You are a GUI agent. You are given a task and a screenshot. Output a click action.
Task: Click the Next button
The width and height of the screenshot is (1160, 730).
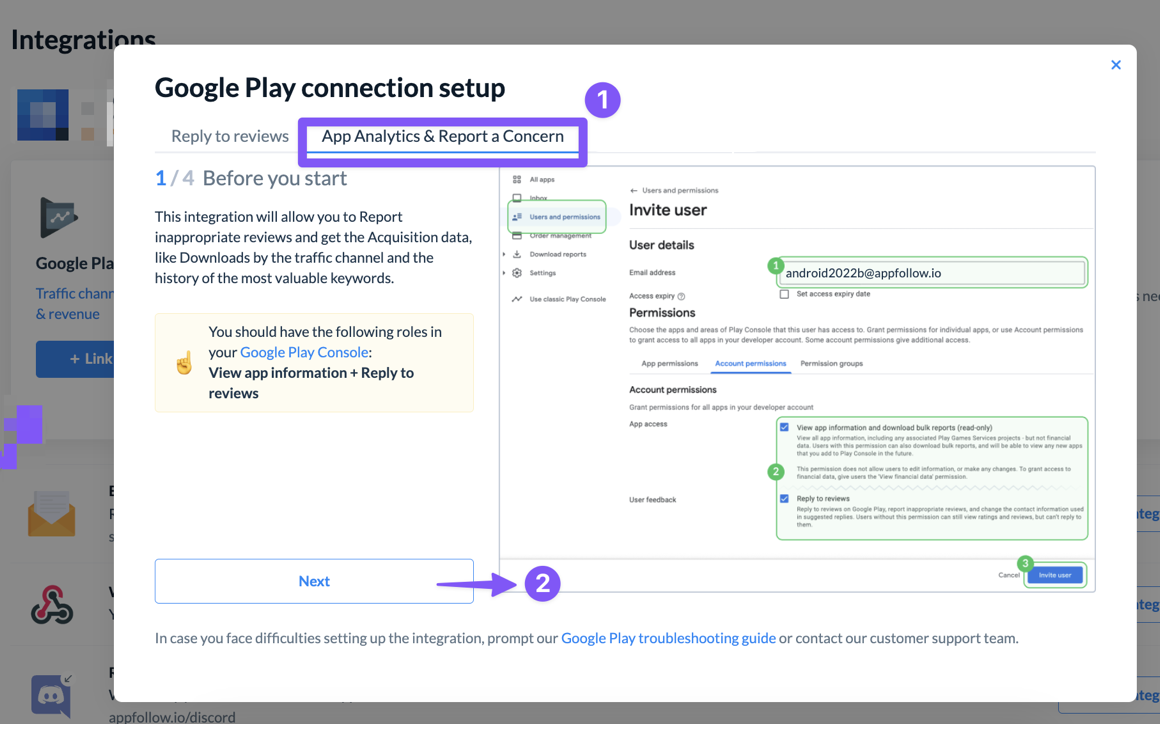click(314, 581)
